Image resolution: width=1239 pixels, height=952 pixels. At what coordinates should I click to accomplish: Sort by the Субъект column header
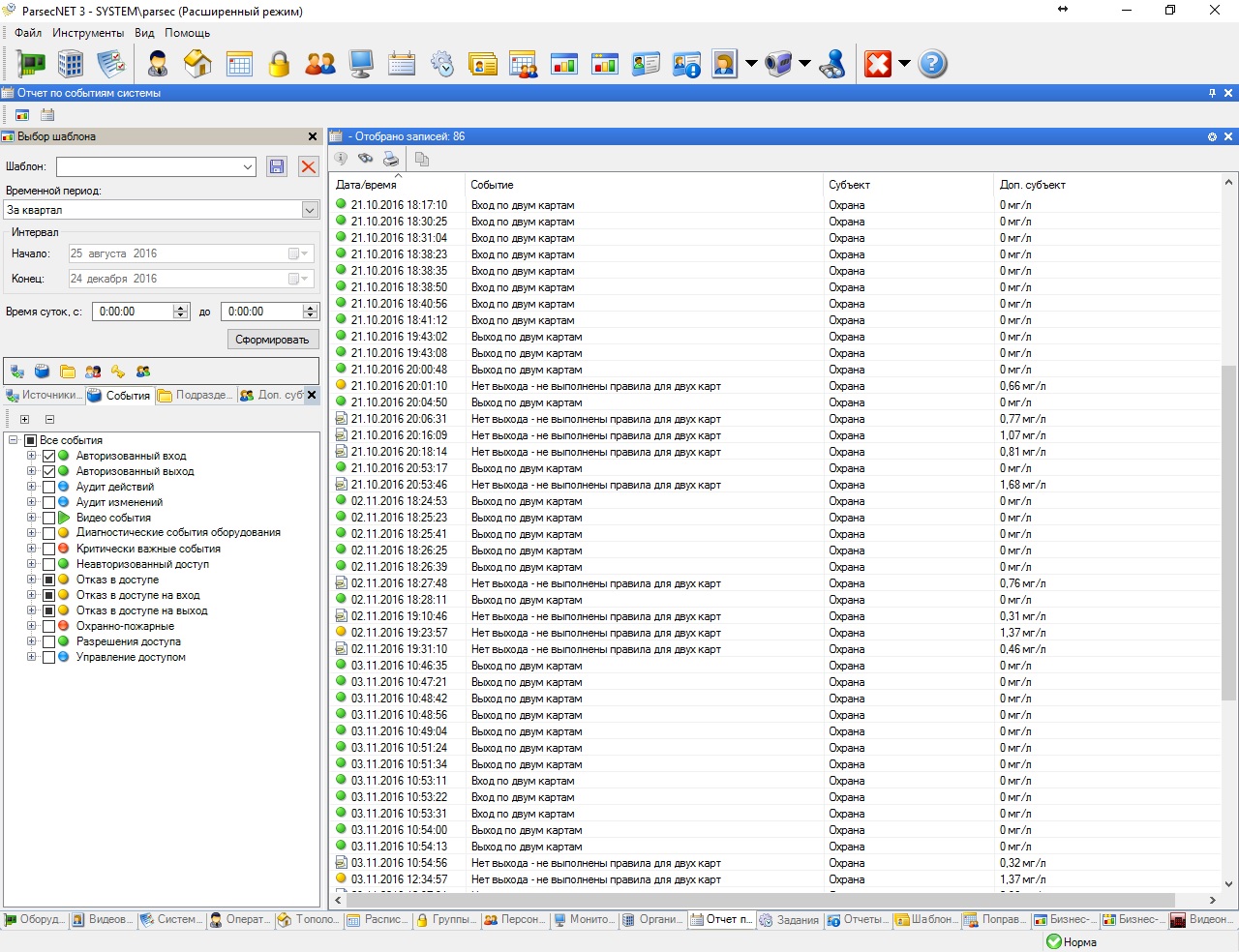coord(909,185)
